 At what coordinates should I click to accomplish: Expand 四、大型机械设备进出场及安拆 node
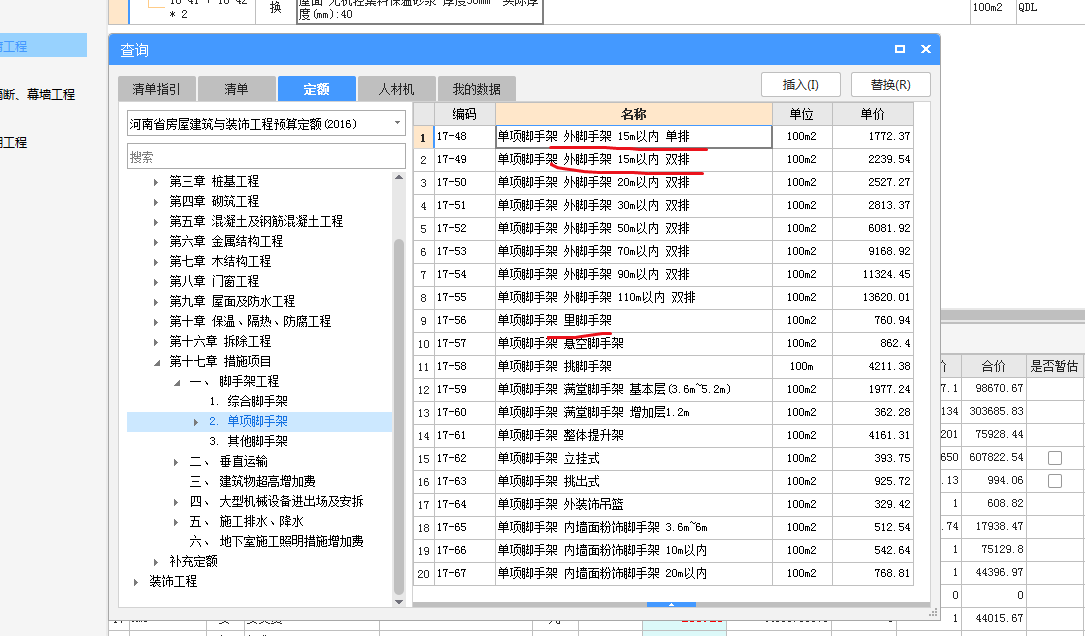click(176, 502)
